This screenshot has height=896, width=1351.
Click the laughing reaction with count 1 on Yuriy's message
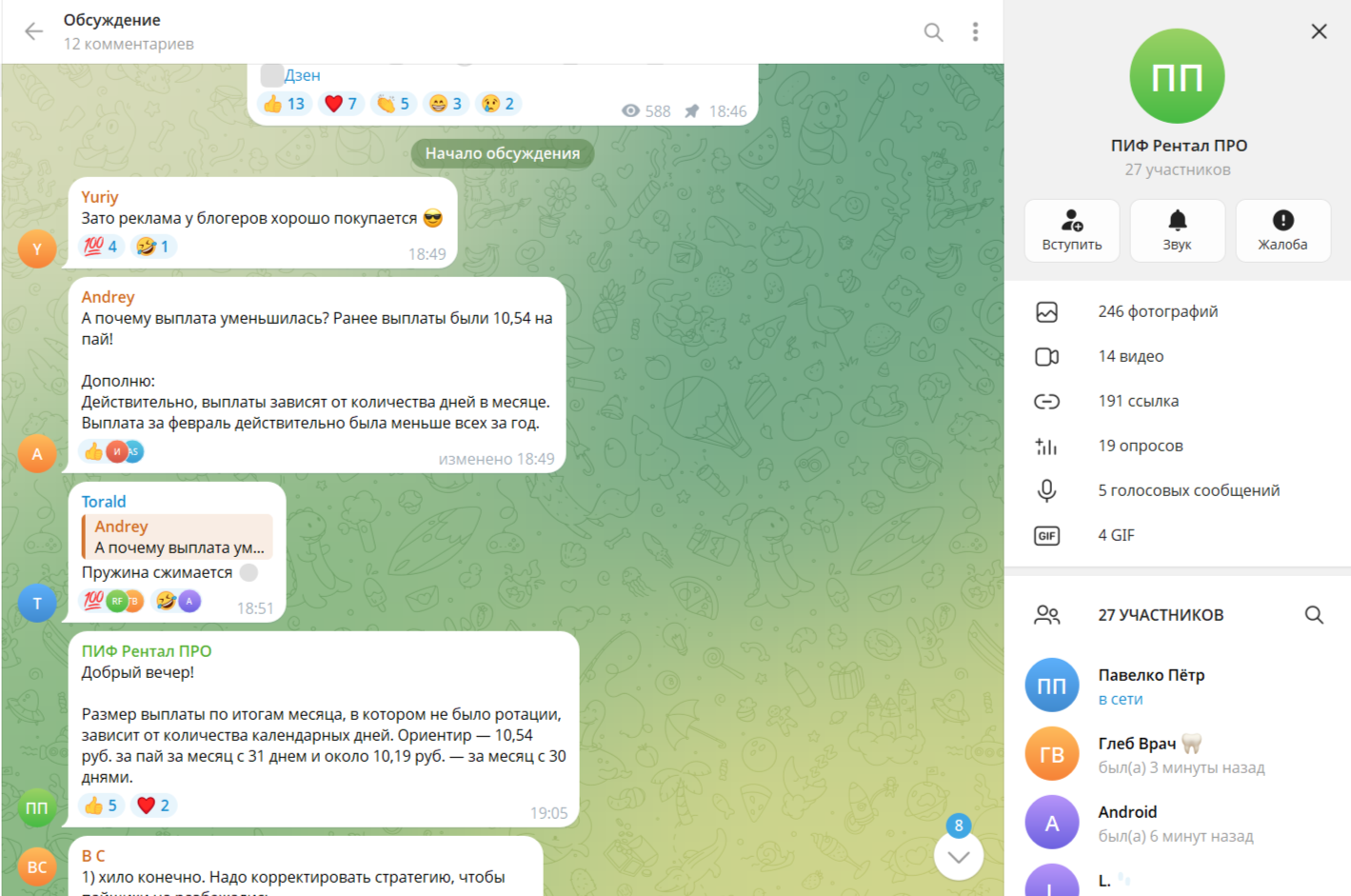[x=153, y=247]
